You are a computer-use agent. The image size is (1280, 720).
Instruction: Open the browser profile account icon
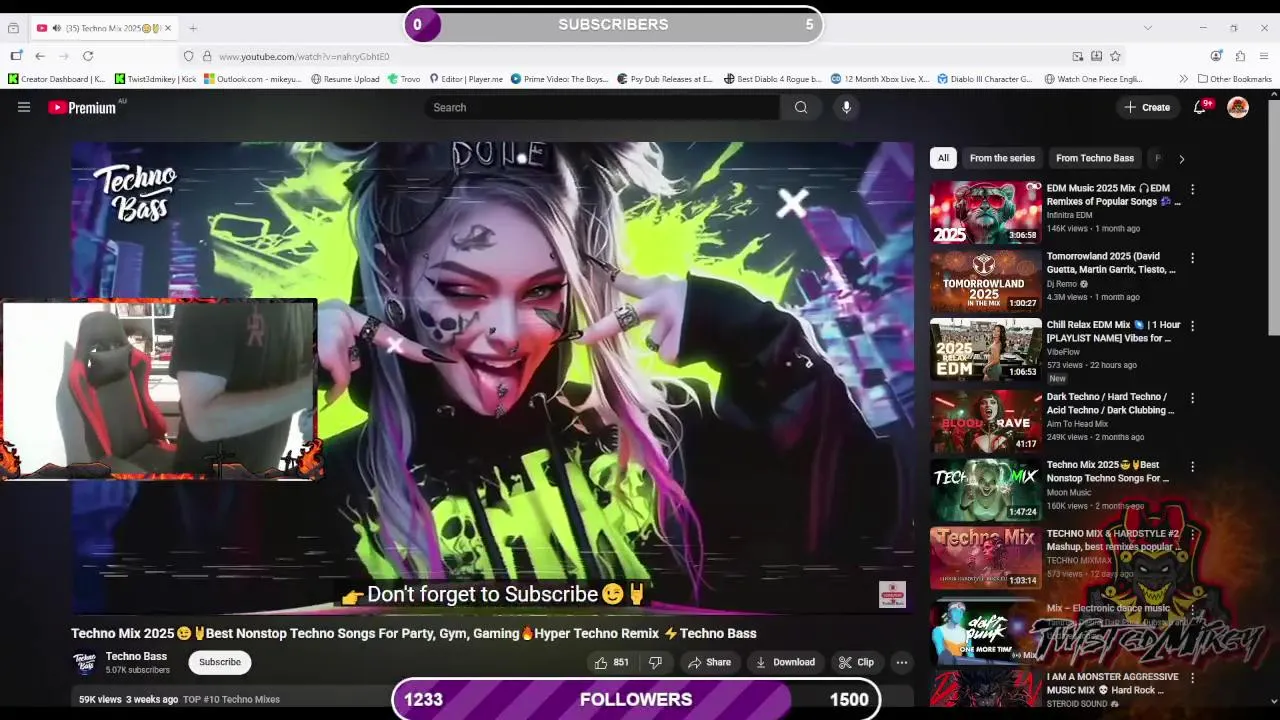(1216, 56)
